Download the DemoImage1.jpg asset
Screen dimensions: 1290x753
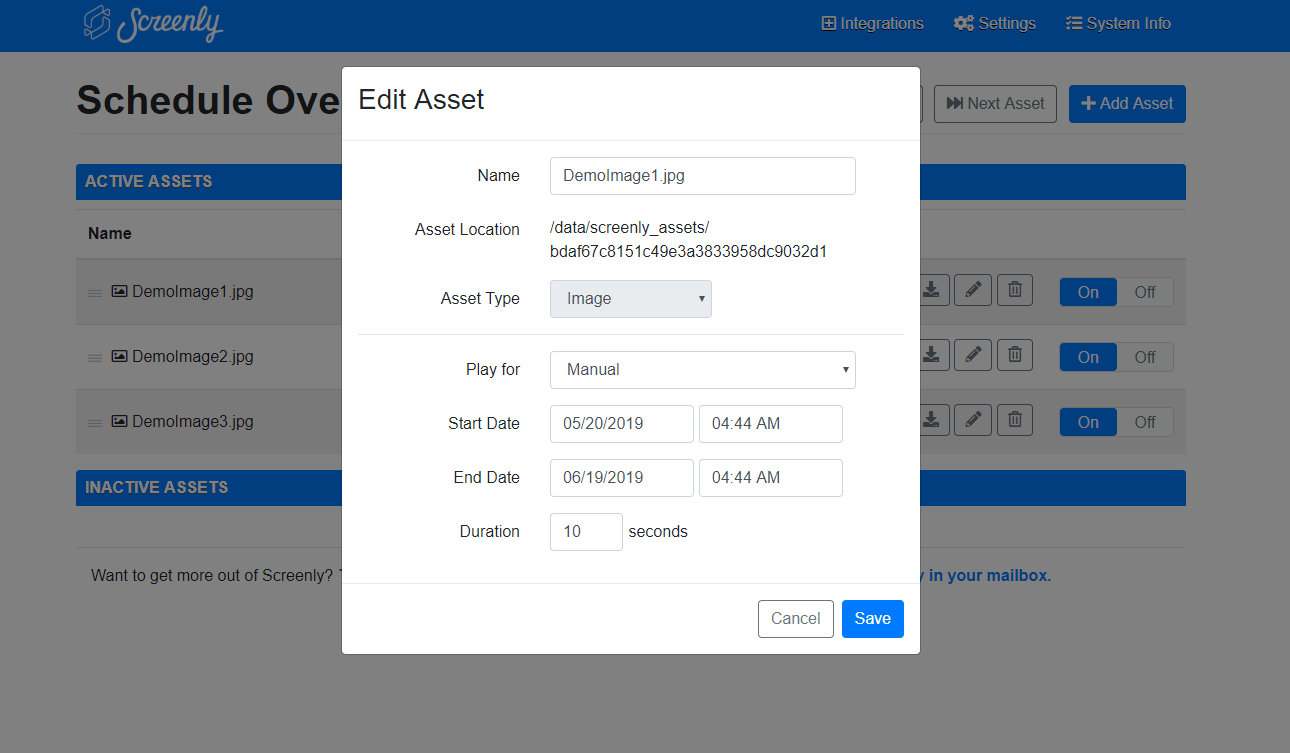pyautogui.click(x=932, y=291)
